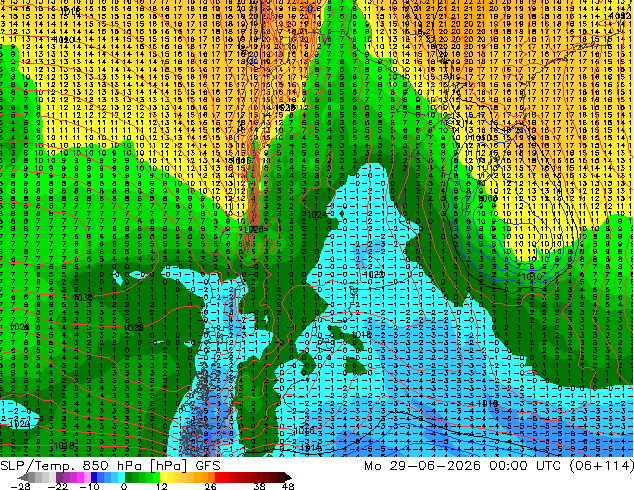The height and width of the screenshot is (490, 634).
Task: Click the -28 label on the temperature legend
Action: pos(20,486)
